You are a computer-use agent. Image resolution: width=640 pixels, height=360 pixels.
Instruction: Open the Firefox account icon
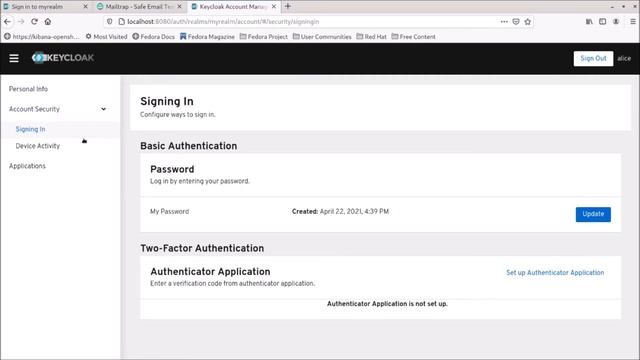coord(616,22)
